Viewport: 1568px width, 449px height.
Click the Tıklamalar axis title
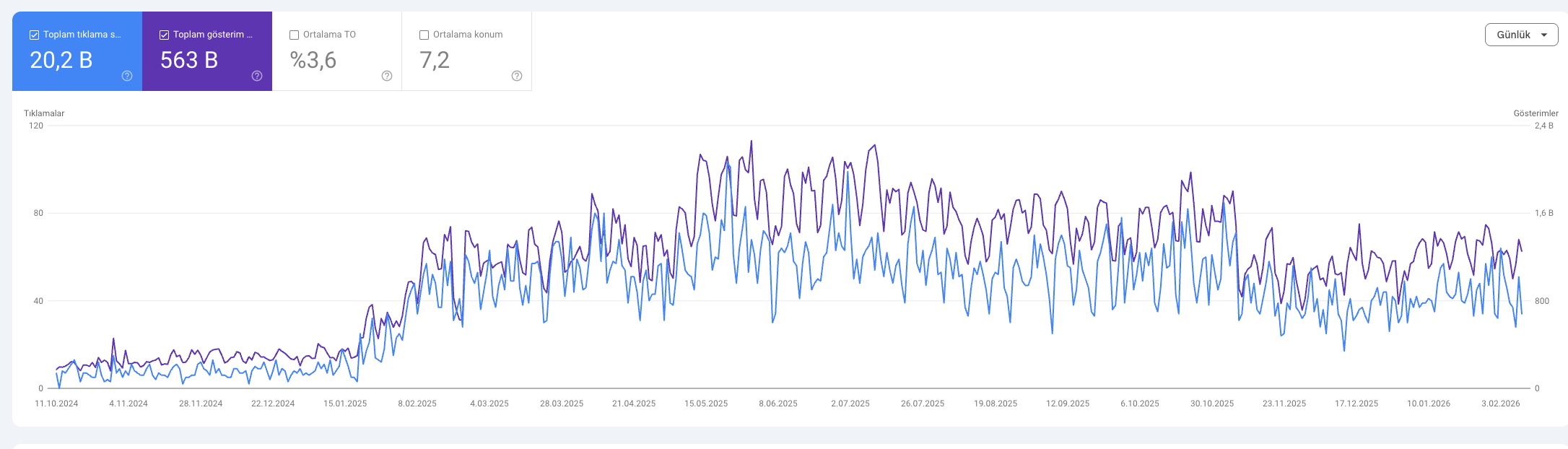44,113
